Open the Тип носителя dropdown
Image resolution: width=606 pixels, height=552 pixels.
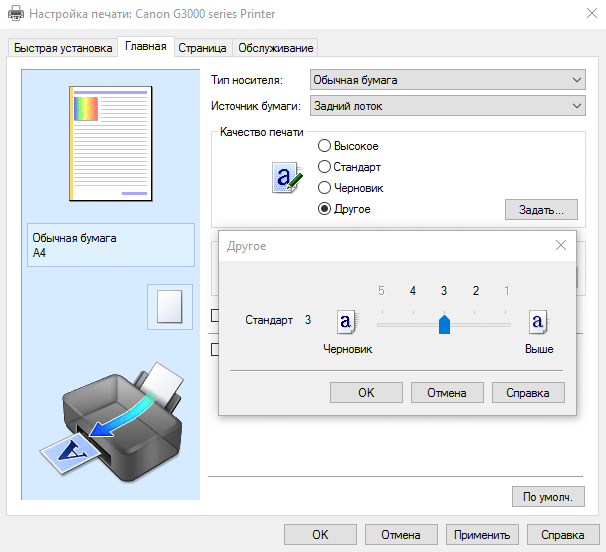pyautogui.click(x=448, y=80)
